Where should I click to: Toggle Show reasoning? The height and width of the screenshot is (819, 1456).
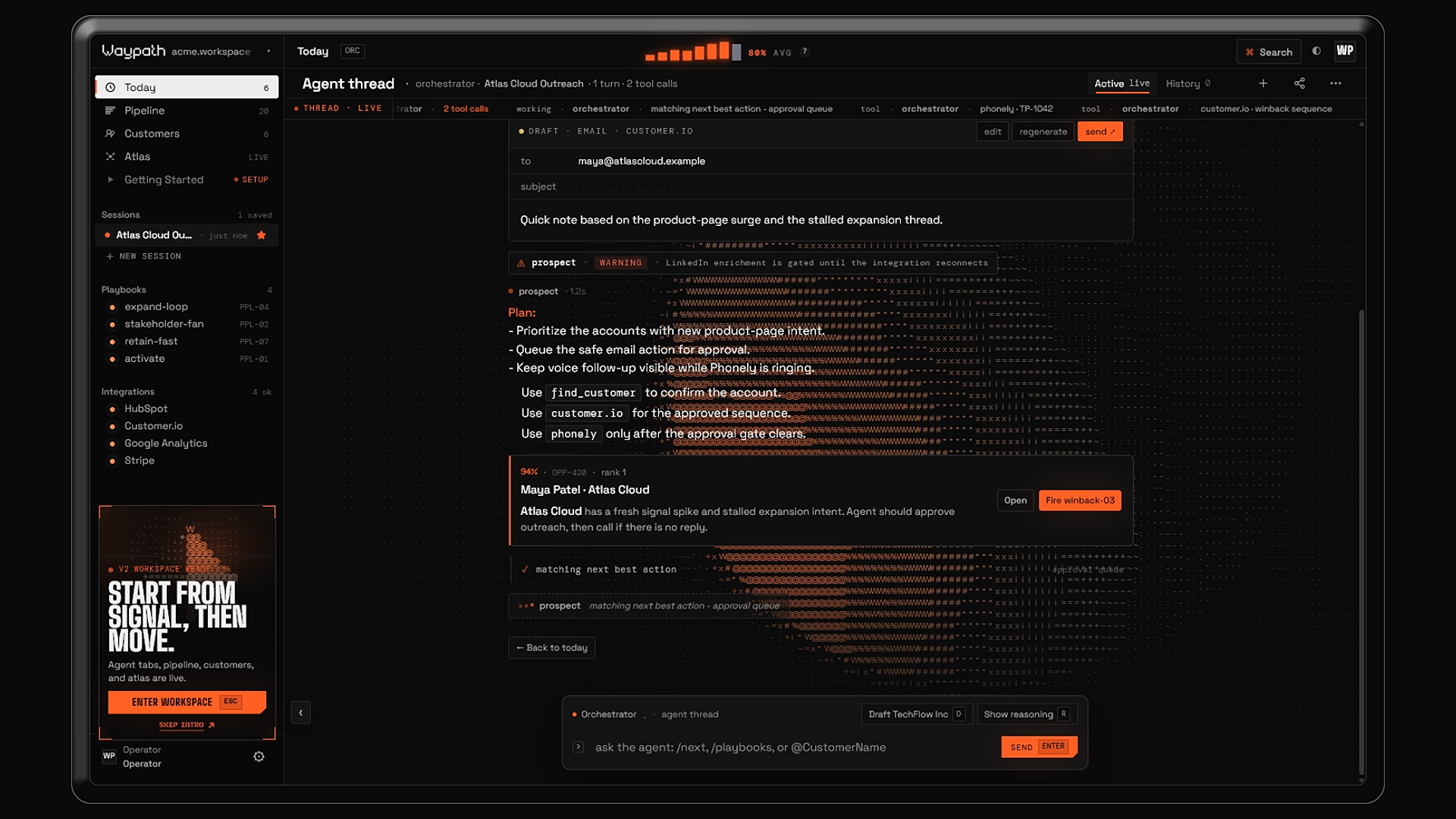[1027, 714]
